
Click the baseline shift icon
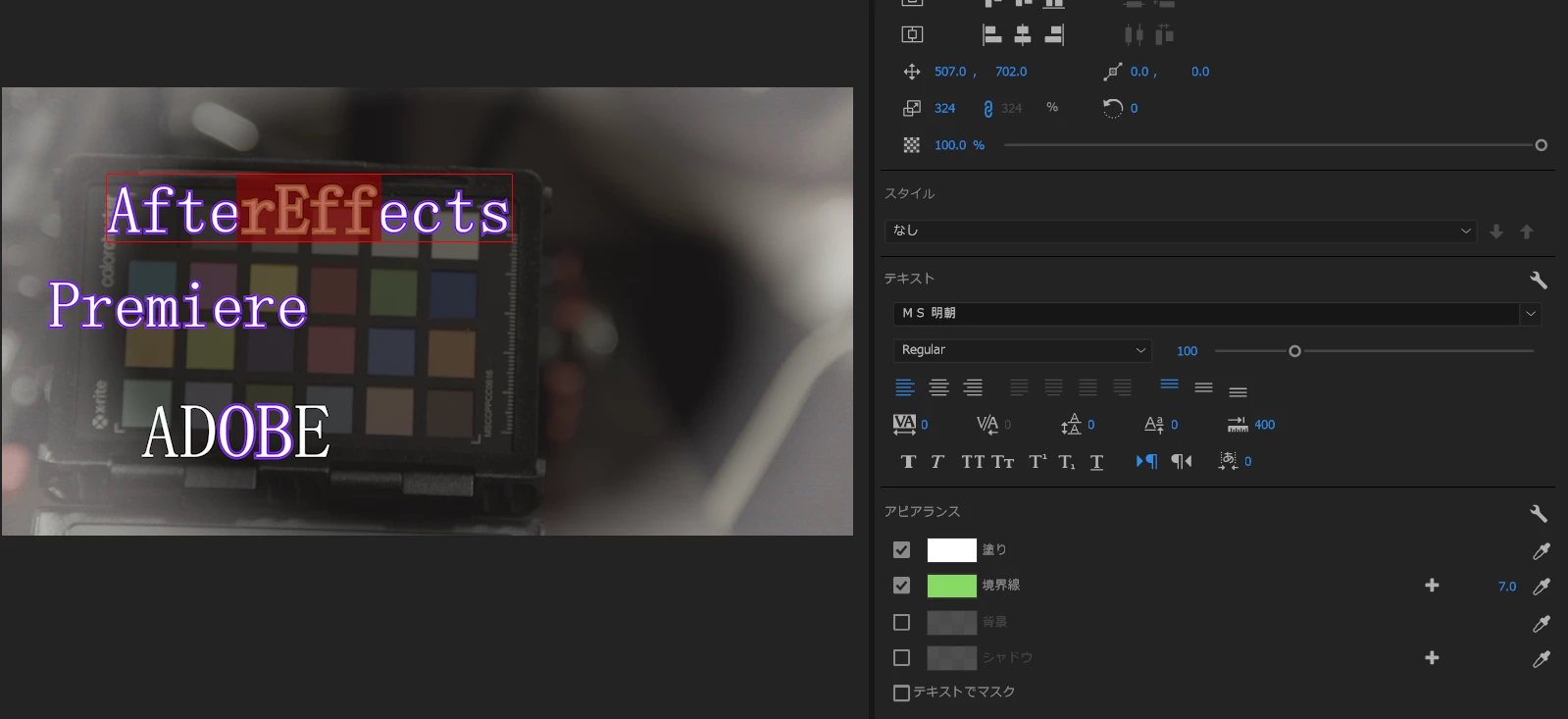(x=1154, y=424)
